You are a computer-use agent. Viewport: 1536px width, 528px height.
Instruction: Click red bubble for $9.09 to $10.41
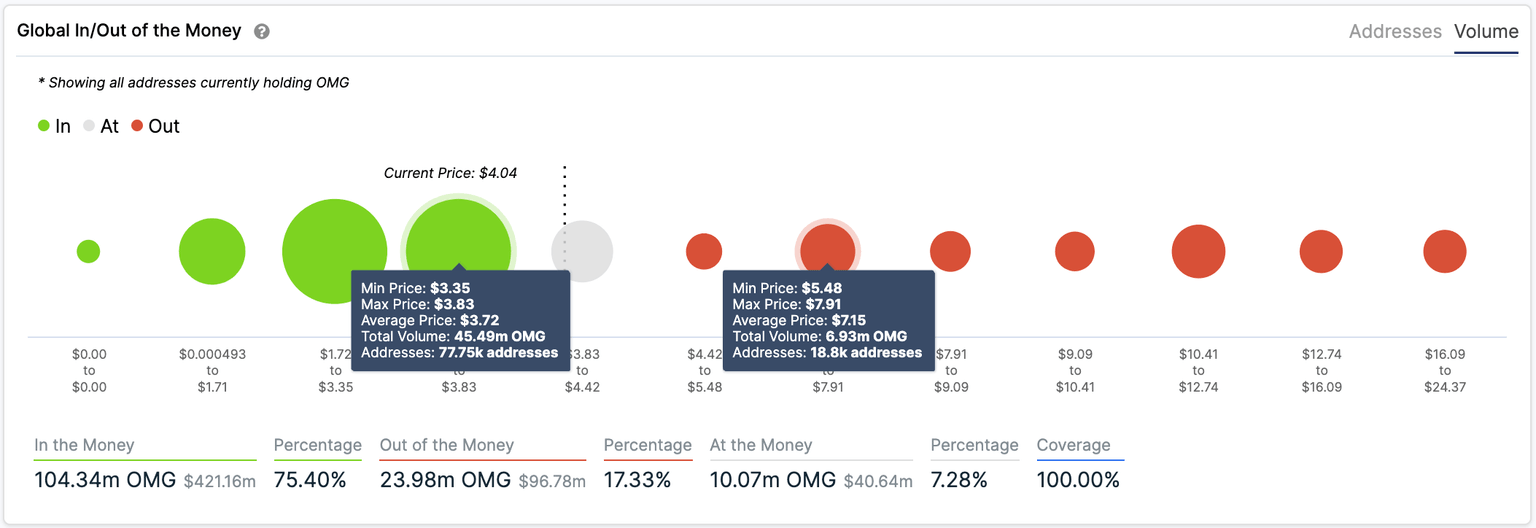pos(1075,252)
